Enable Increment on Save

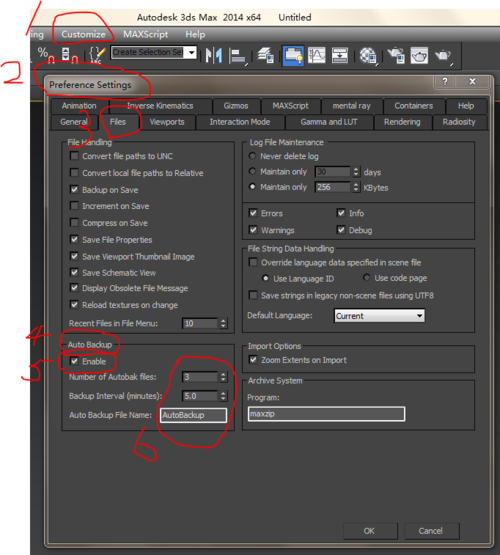(74, 206)
